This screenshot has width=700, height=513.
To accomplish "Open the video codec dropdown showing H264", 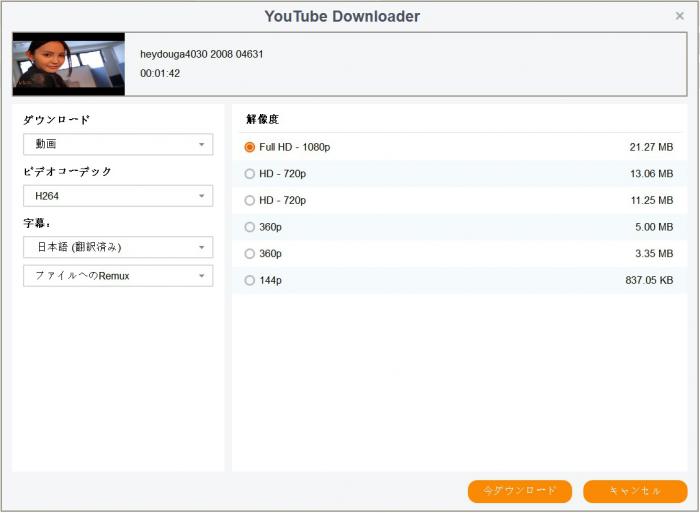I will pos(118,196).
